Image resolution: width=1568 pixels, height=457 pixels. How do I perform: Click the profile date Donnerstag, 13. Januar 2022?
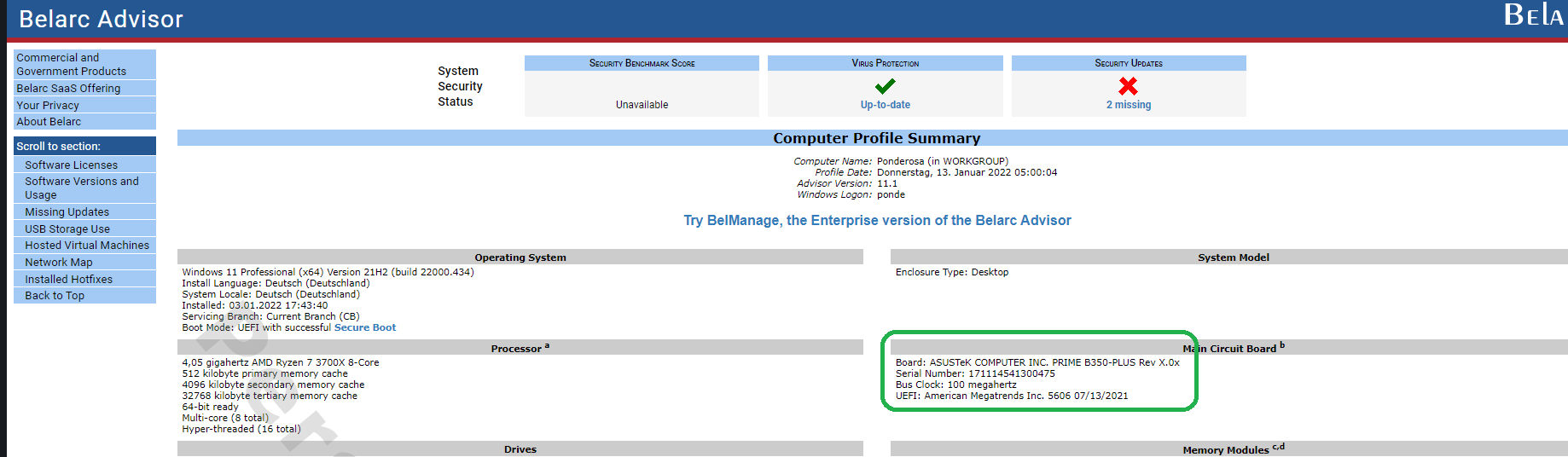pyautogui.click(x=967, y=172)
